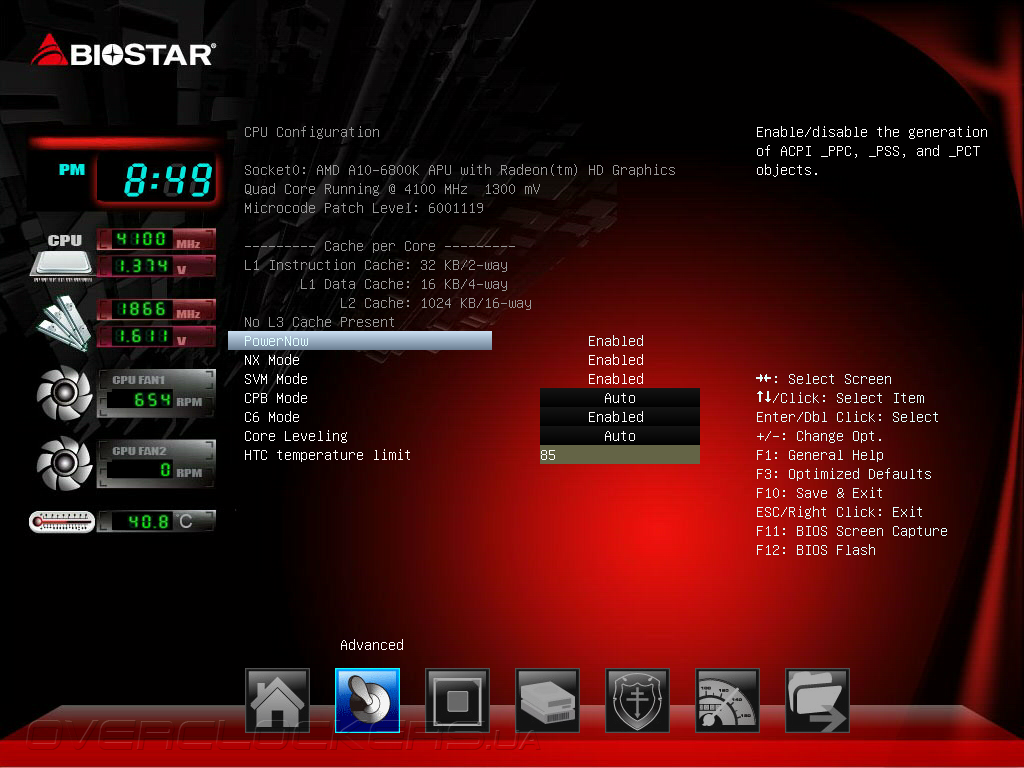Click the CPU chip icon
This screenshot has width=1024, height=768.
click(63, 264)
